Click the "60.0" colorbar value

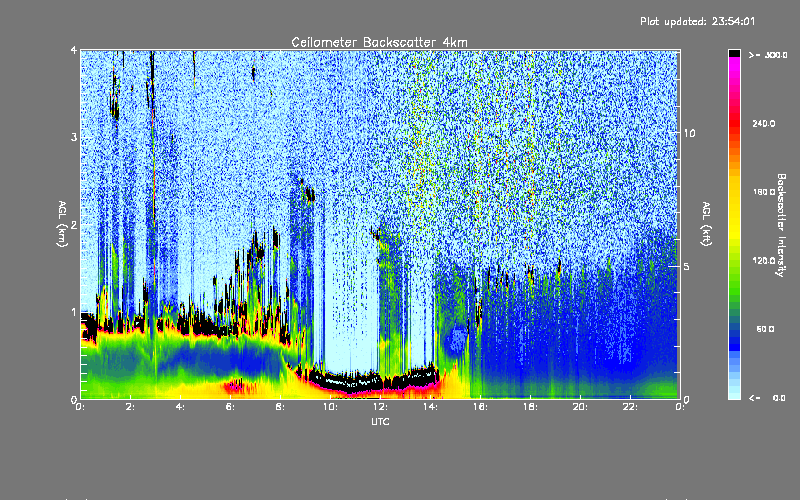pos(765,329)
